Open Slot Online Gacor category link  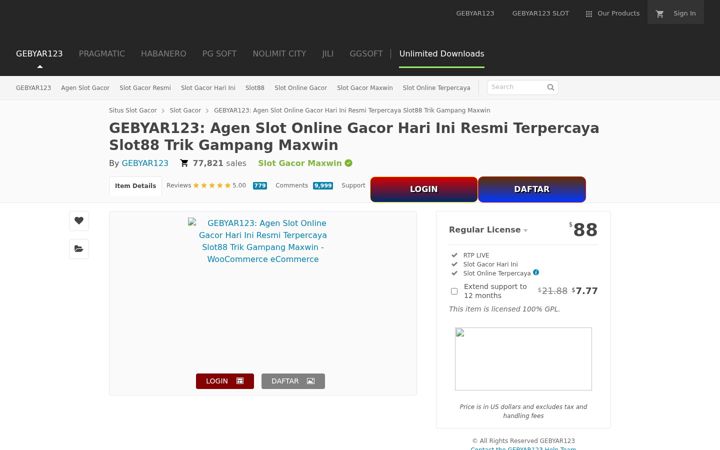pyautogui.click(x=300, y=88)
